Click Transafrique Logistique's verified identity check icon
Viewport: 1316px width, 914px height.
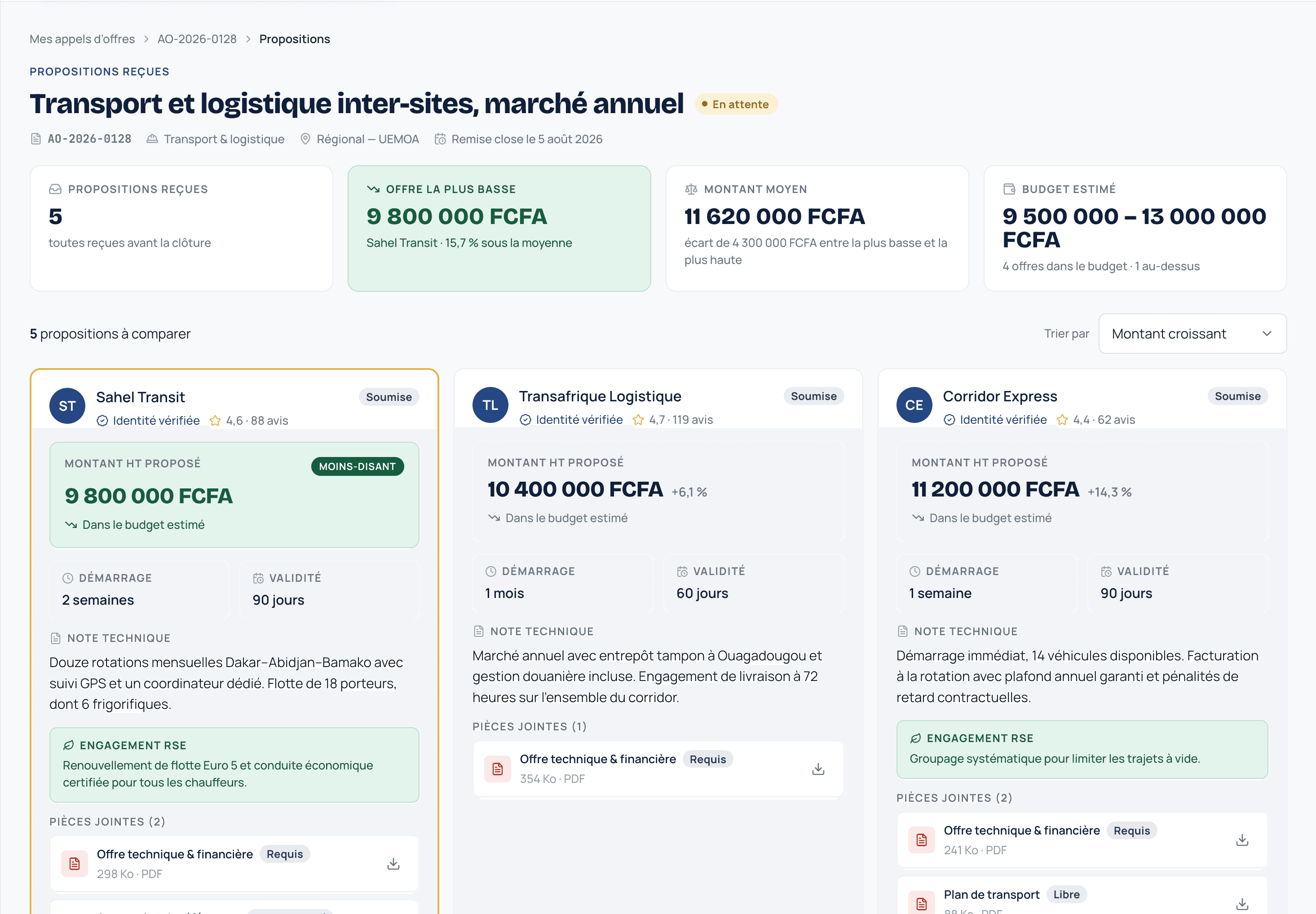[x=526, y=420]
